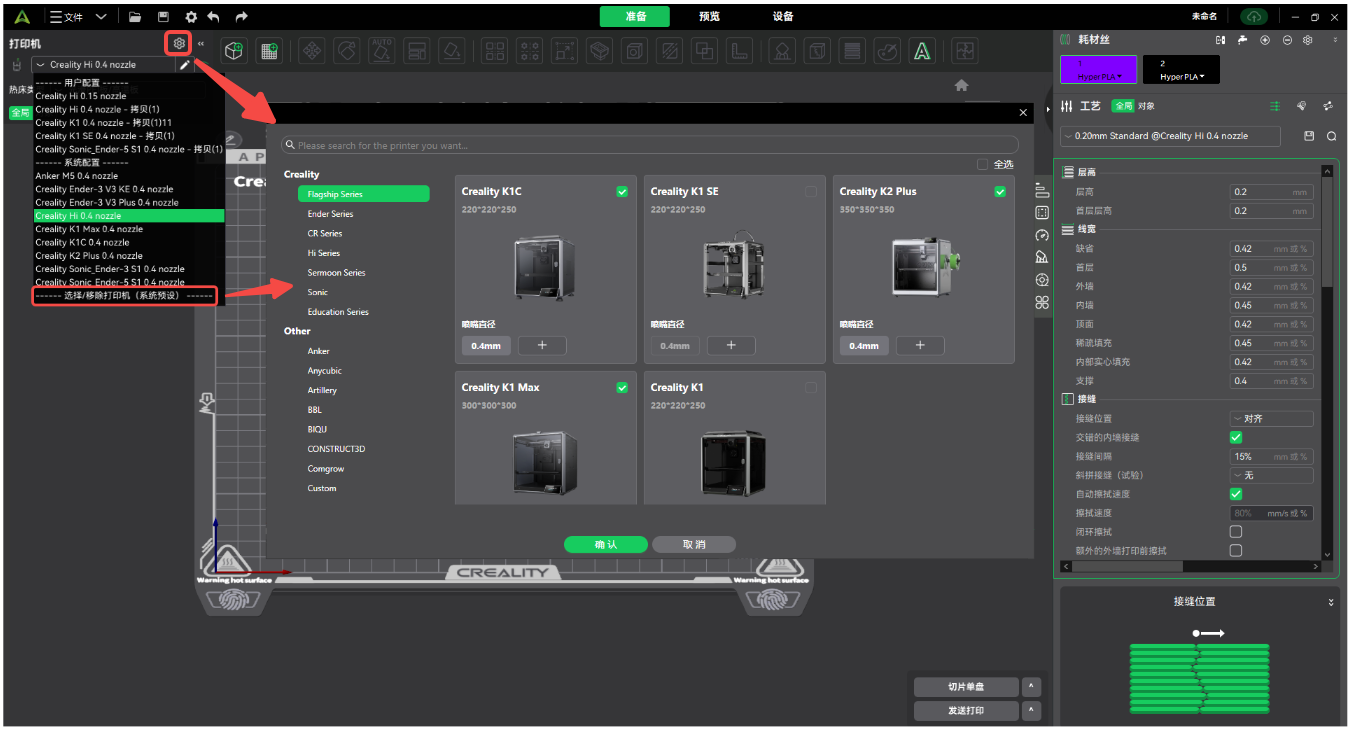The image size is (1352, 731).
Task: Uncheck the Creality K2 Plus printer checkbox
Action: coord(1000,192)
